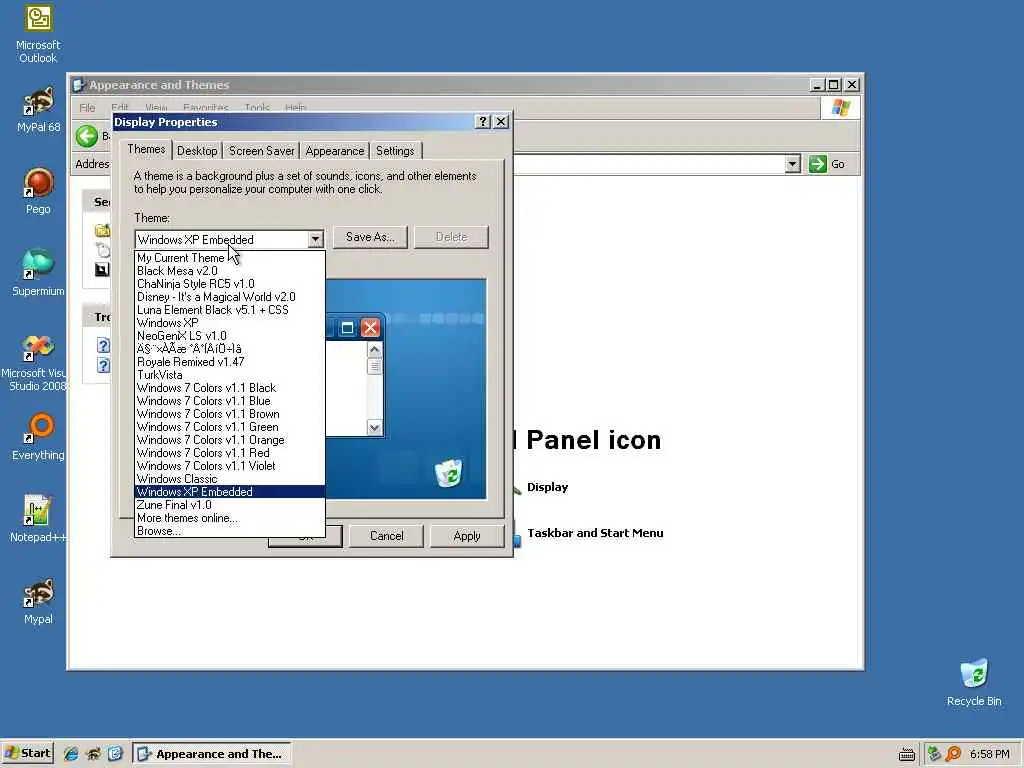The image size is (1024, 768).
Task: Choose Windows 7 Colors v1.1 Green
Action: (x=230, y=427)
